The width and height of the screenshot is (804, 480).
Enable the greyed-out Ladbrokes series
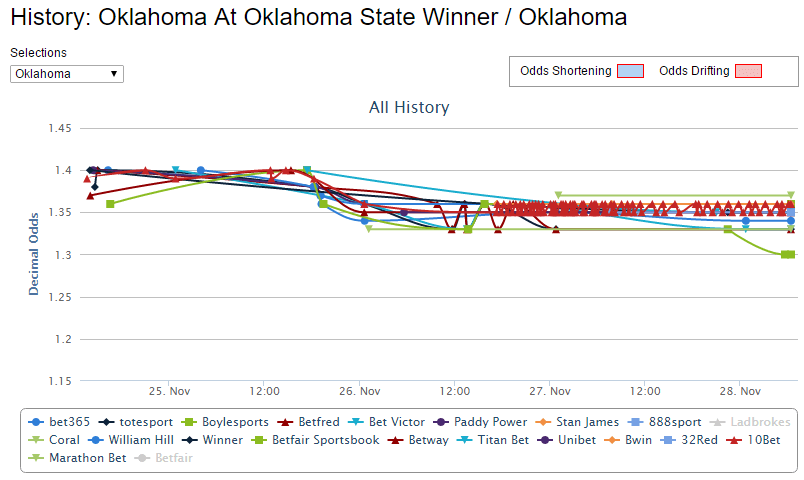pyautogui.click(x=750, y=422)
